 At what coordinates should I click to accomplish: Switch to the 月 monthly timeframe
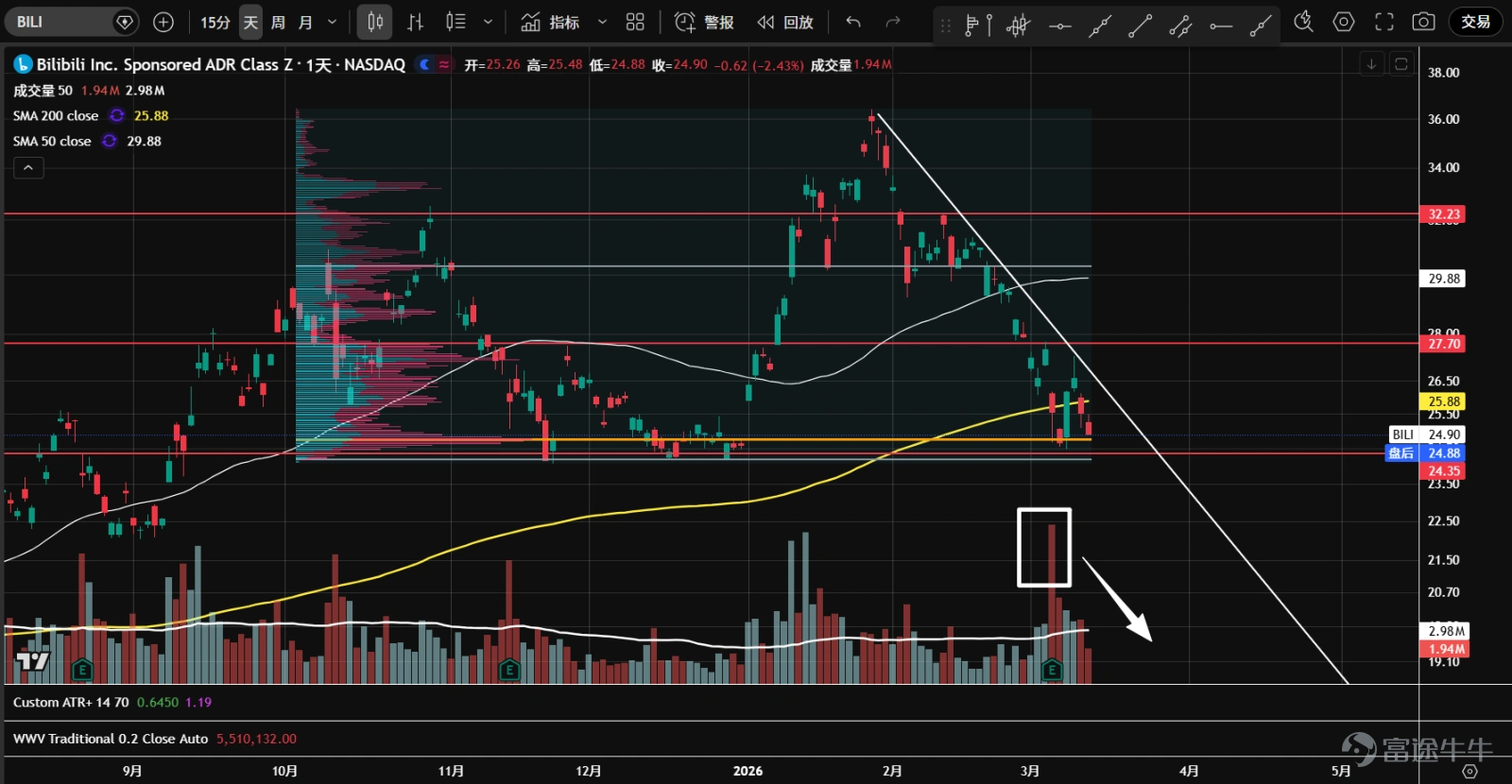click(x=305, y=22)
